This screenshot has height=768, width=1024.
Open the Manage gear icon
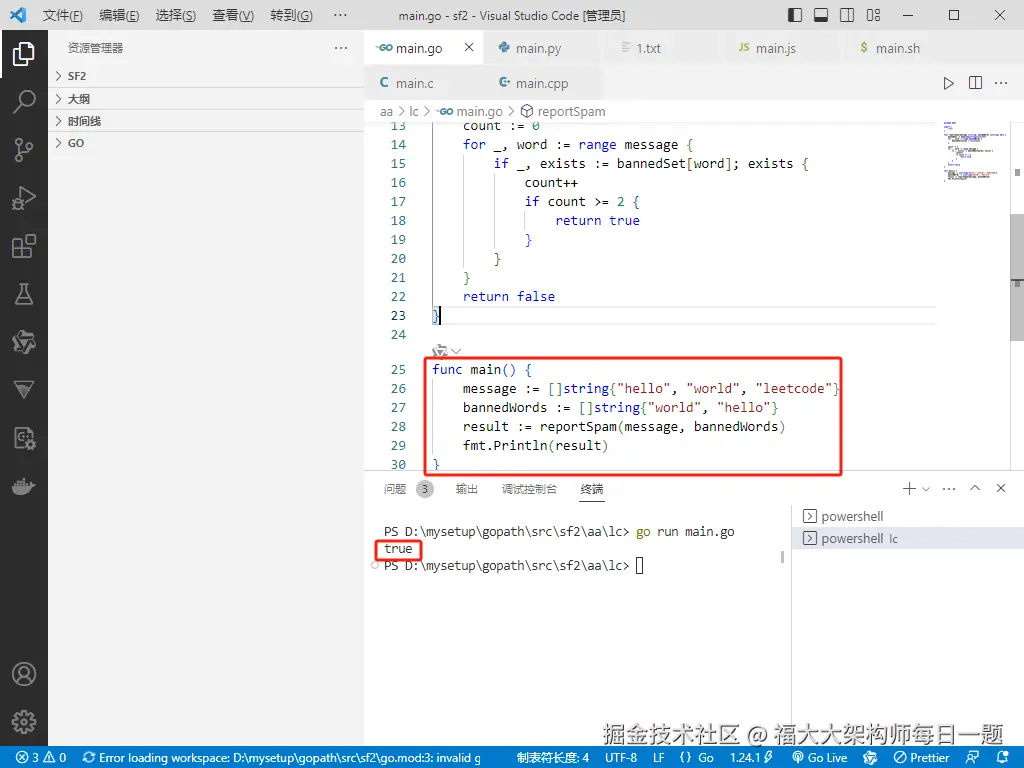24,722
